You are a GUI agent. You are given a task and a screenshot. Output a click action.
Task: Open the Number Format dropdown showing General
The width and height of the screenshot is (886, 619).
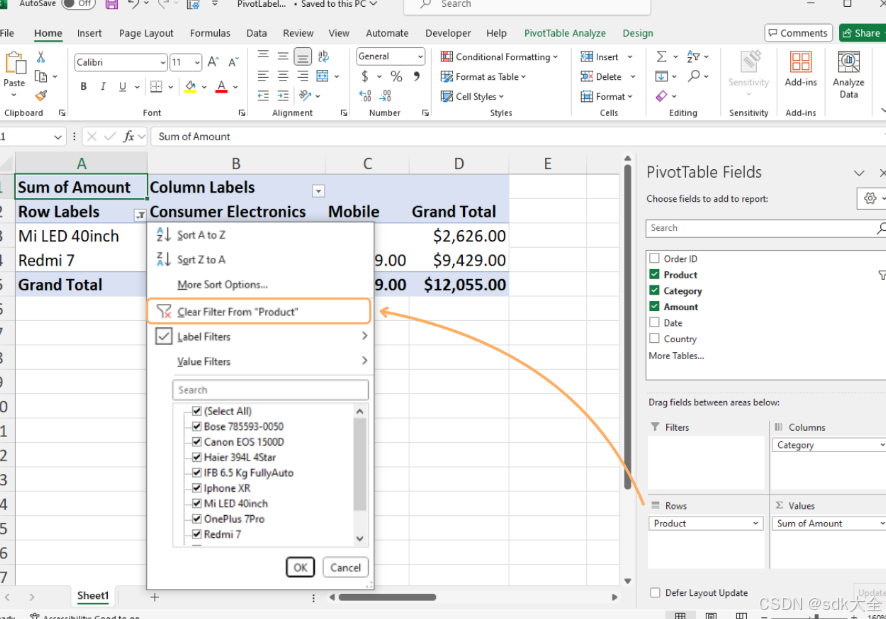click(x=389, y=56)
